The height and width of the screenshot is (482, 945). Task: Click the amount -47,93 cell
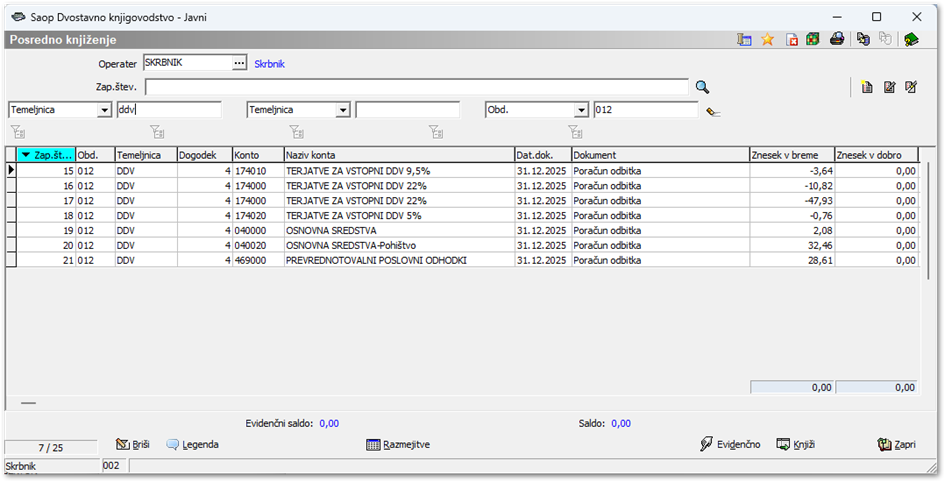pyautogui.click(x=792, y=201)
